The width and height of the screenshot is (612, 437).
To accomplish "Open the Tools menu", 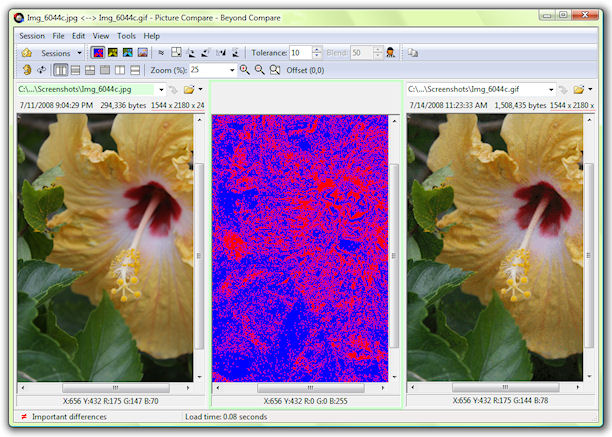I will click(x=126, y=36).
